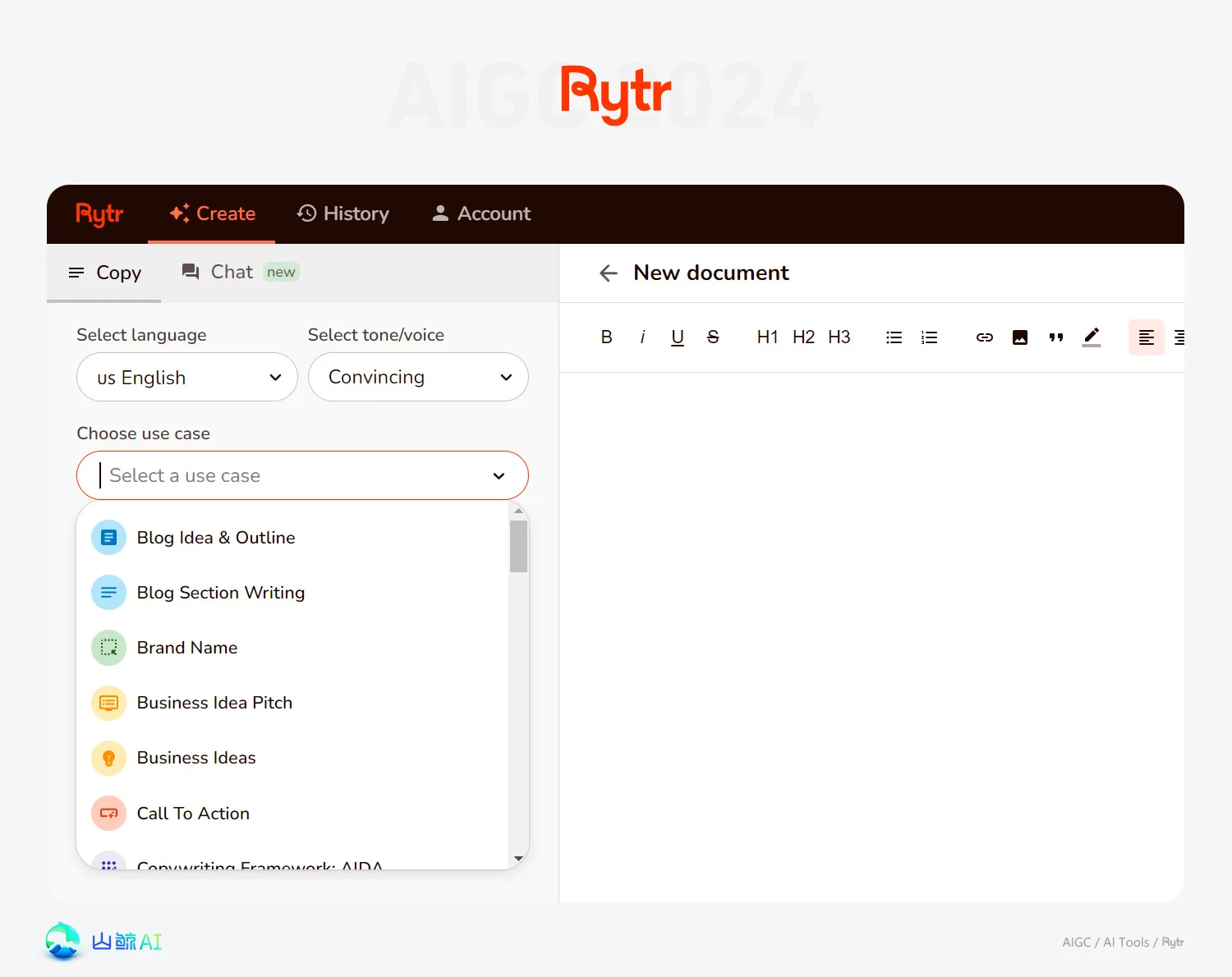Insert a block quote
Viewport: 1232px width, 977px height.
pos(1056,337)
